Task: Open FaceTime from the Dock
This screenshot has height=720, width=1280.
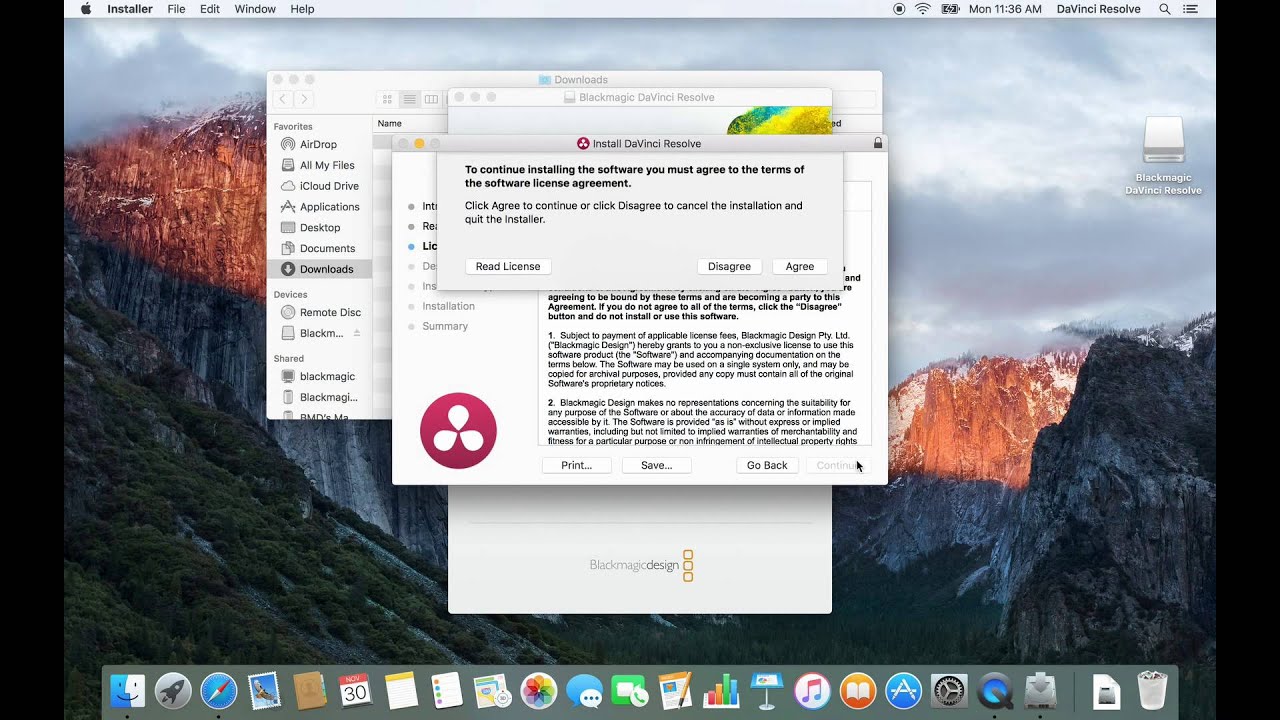Action: point(630,691)
